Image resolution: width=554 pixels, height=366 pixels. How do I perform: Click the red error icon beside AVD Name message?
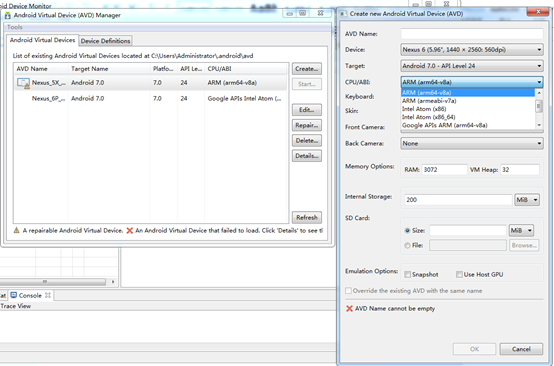point(349,308)
